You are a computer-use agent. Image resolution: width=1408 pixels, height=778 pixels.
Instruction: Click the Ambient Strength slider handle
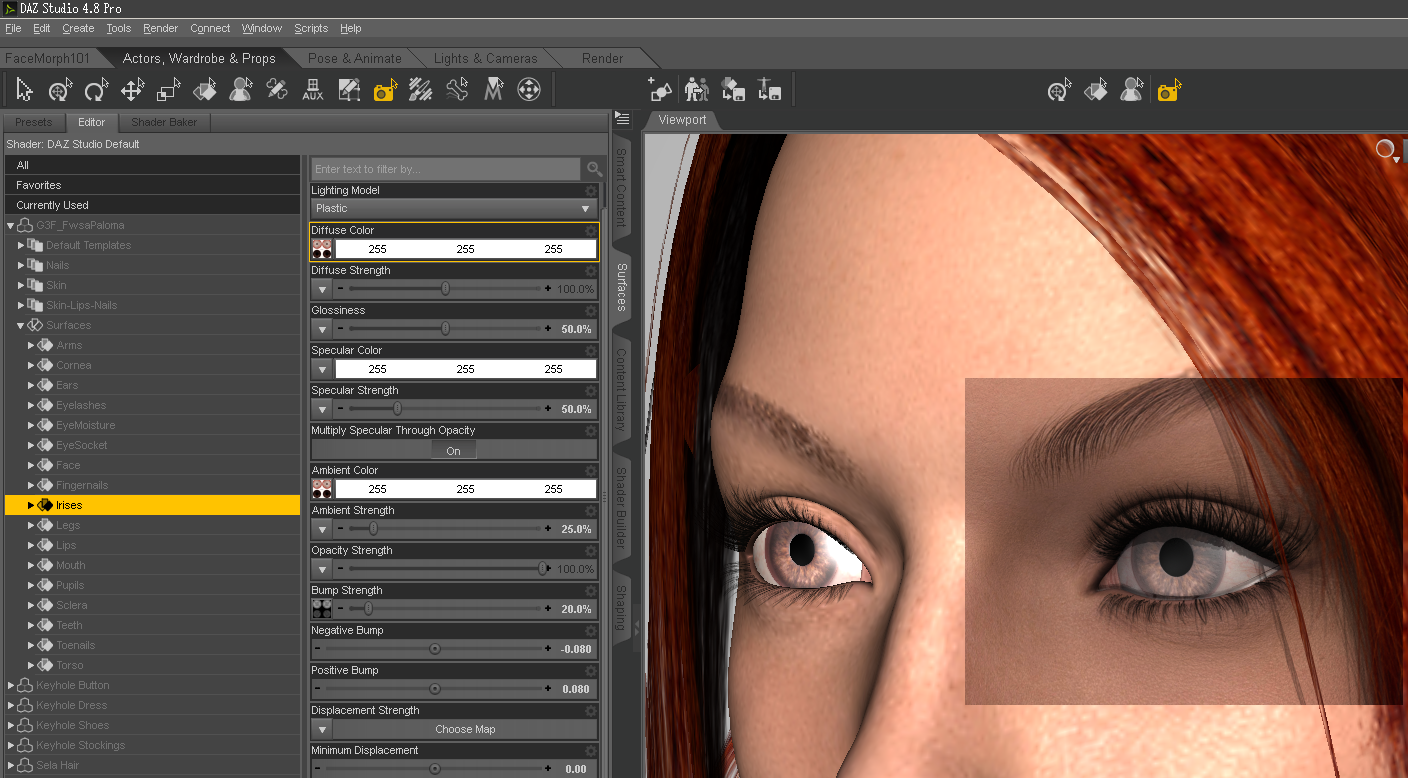click(374, 529)
